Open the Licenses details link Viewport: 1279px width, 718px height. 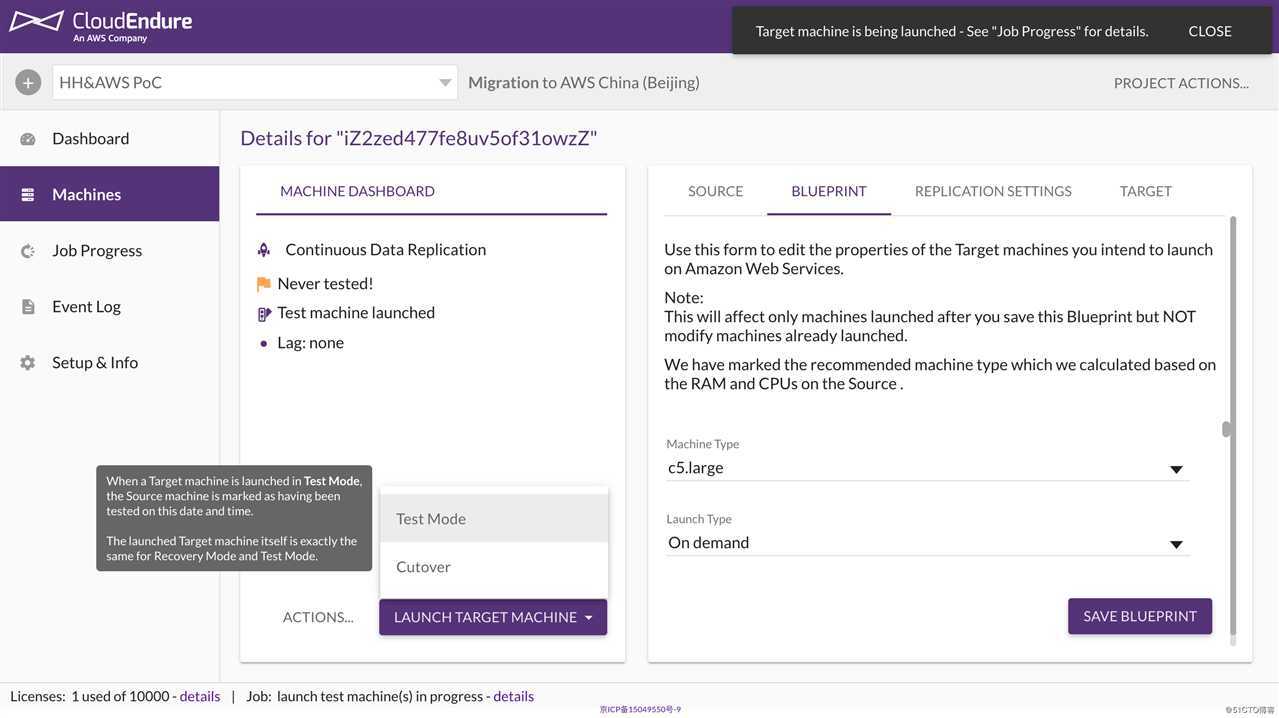pos(200,696)
